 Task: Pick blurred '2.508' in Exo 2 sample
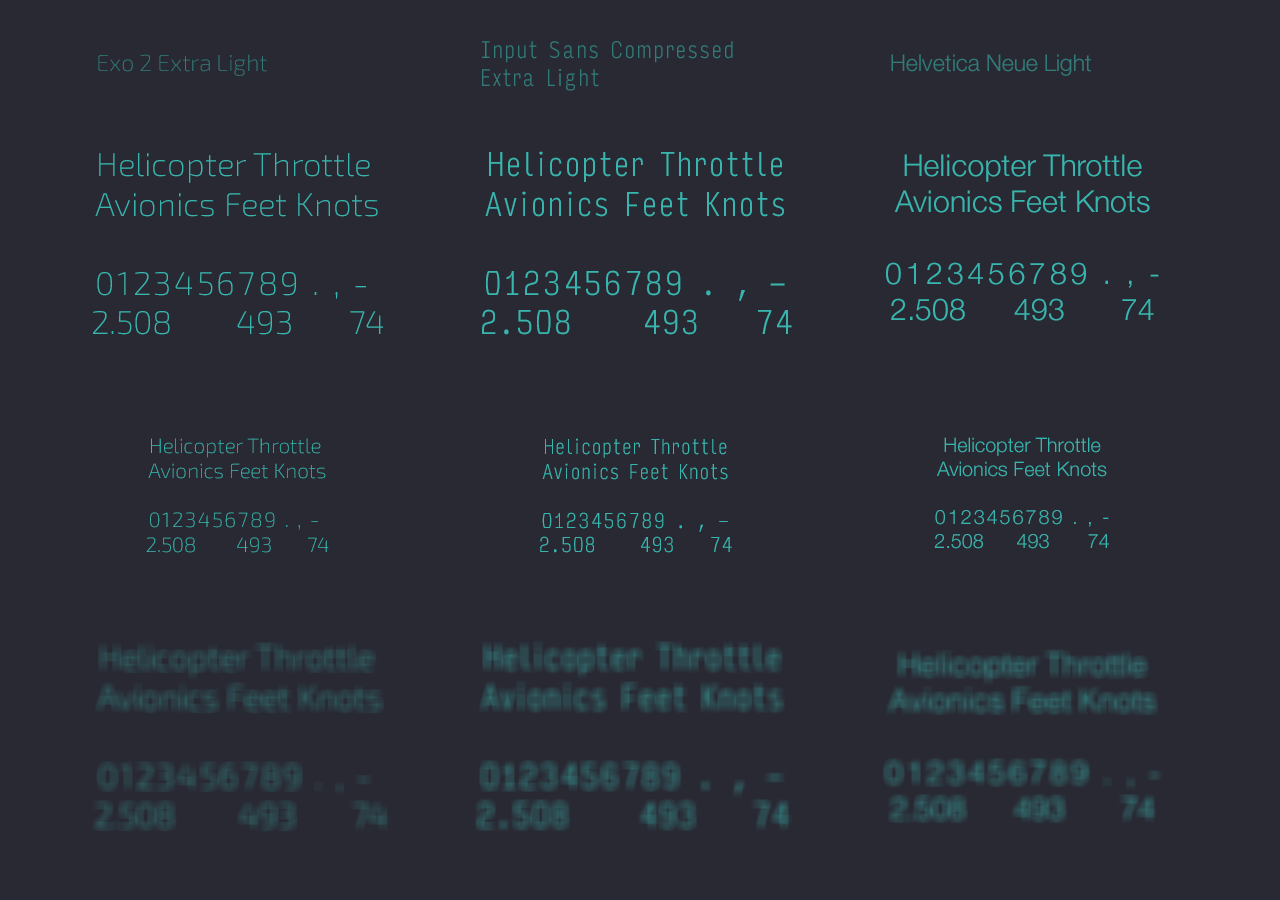click(x=135, y=816)
